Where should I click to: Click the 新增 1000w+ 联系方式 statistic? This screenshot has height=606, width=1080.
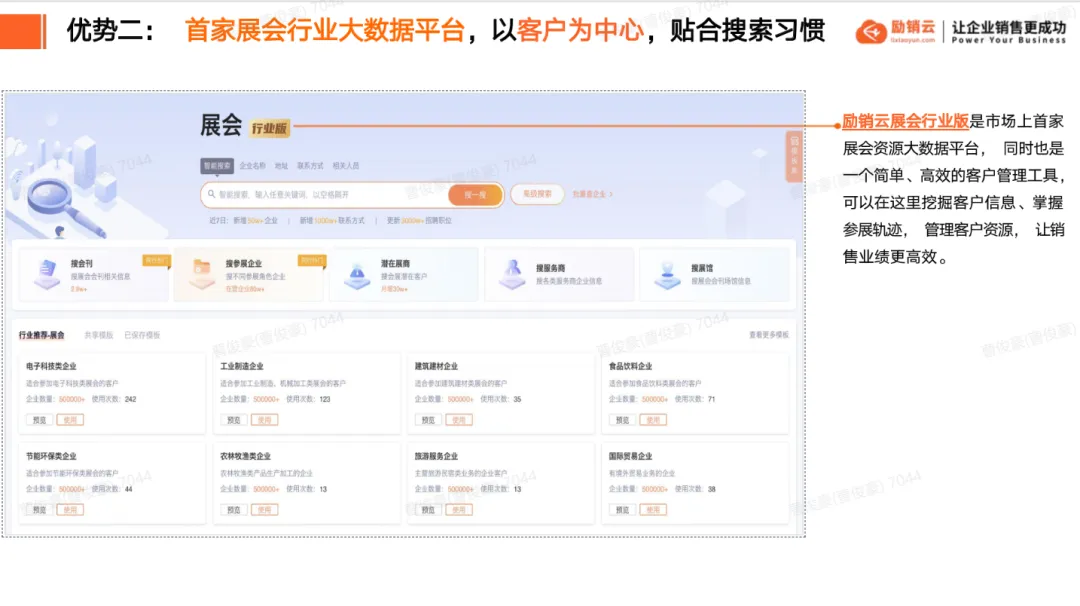point(332,221)
